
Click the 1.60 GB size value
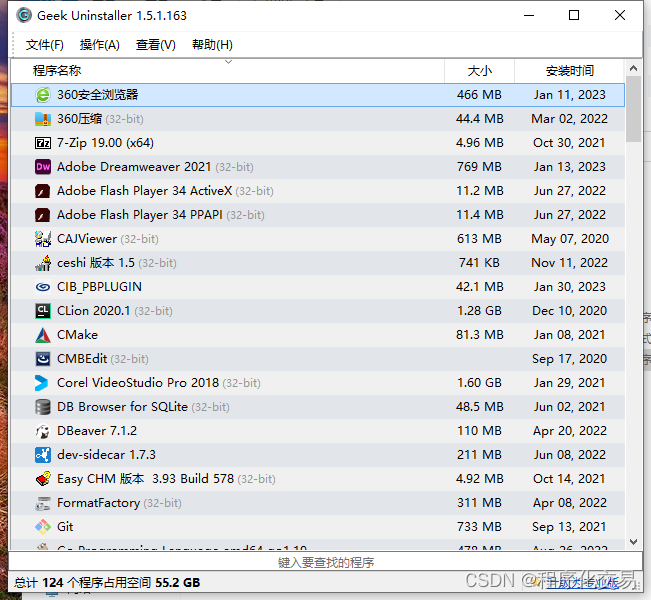479,383
